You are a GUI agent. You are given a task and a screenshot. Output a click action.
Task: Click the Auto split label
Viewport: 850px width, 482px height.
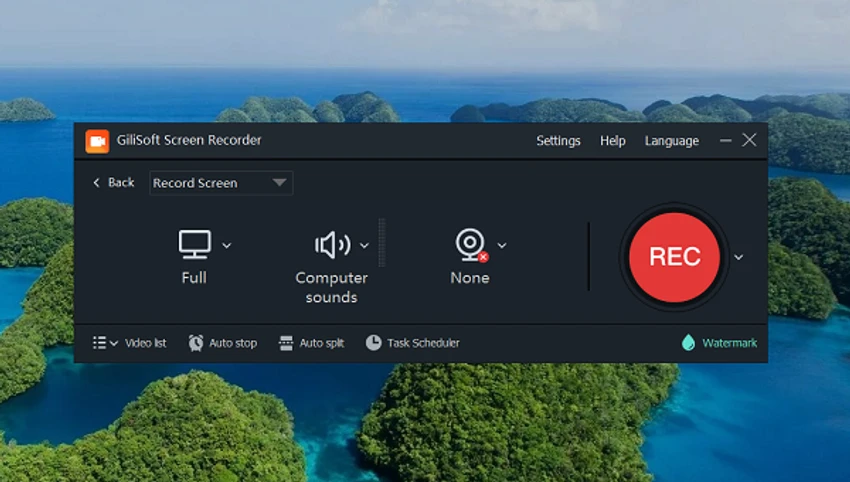[321, 343]
